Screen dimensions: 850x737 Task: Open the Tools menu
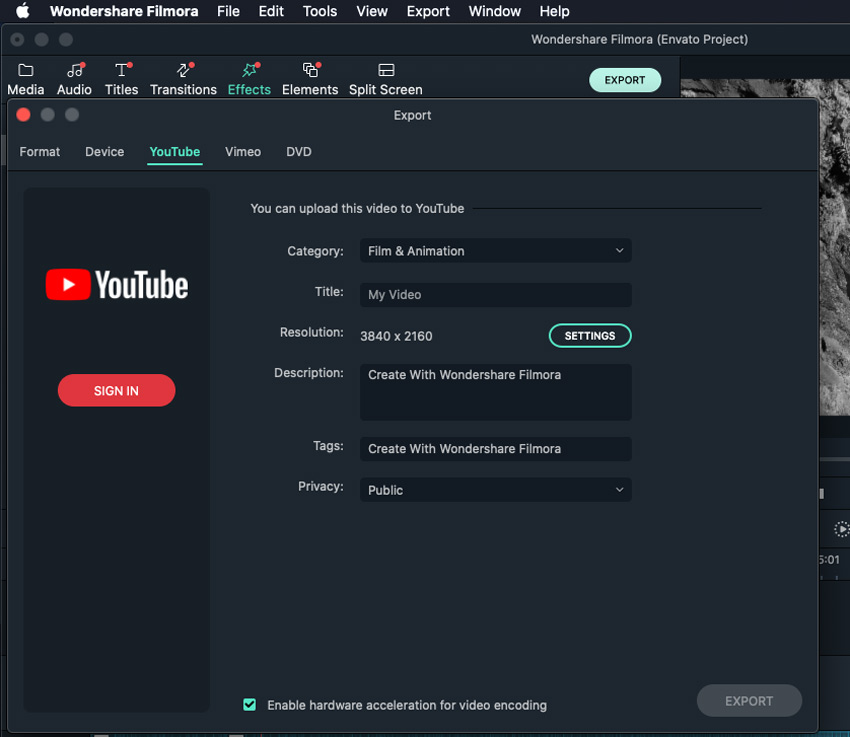pyautogui.click(x=320, y=11)
